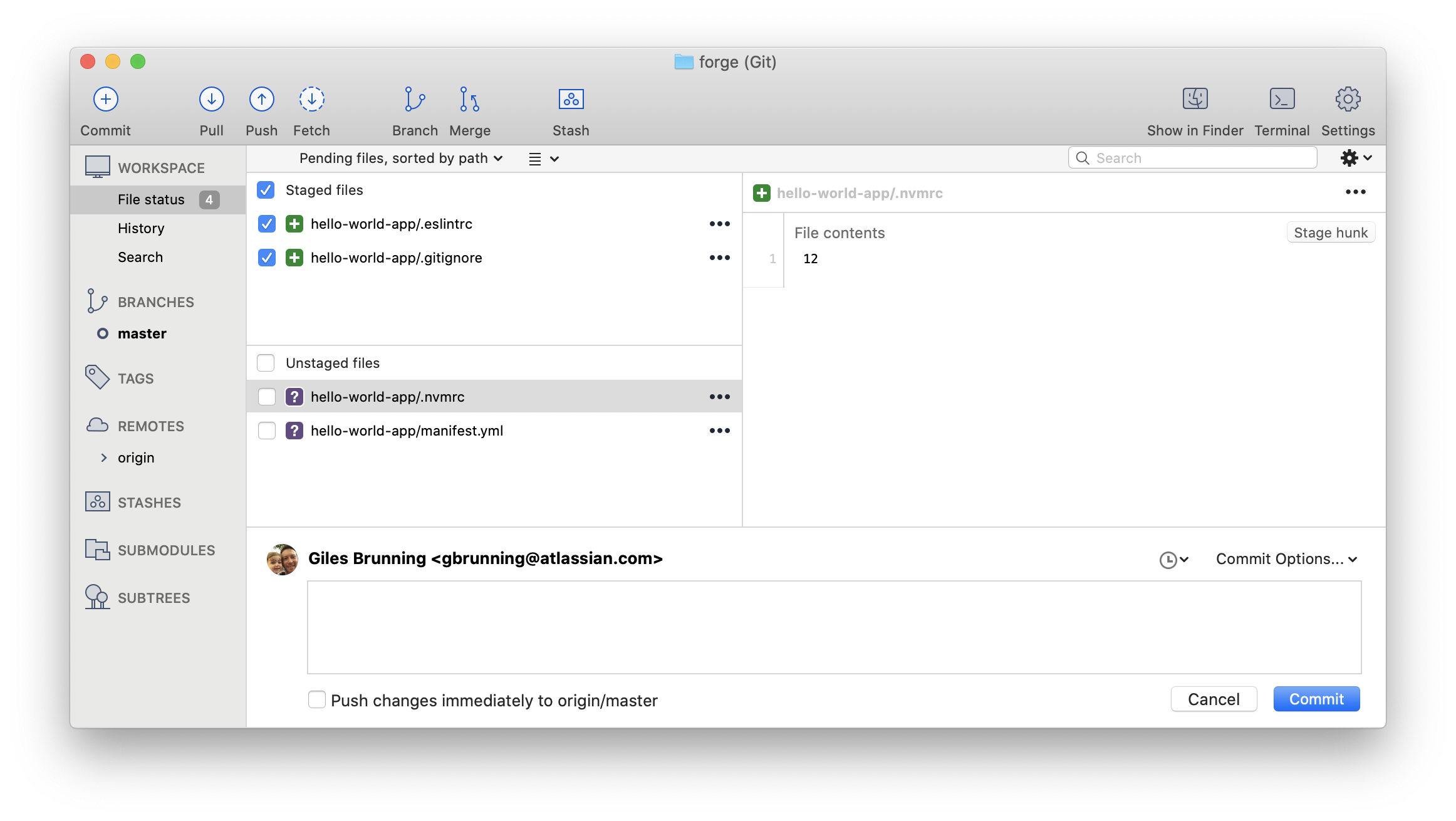Click the Stage hunk button
Viewport: 1456px width, 821px height.
click(1331, 233)
